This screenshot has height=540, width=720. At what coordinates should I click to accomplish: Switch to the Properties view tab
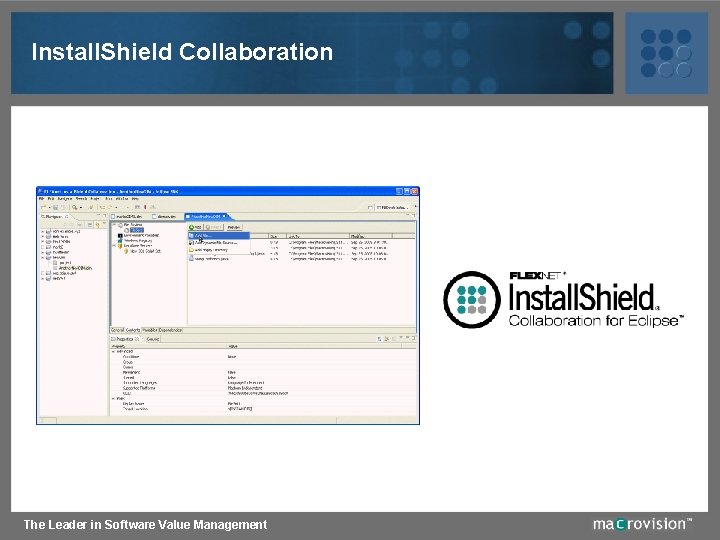click(126, 339)
